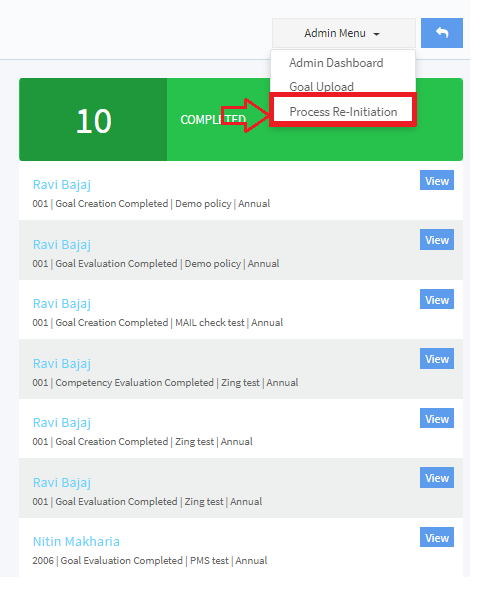Click '001 | Goal Creation Completed | Zing test | Annual' text

pos(142,442)
